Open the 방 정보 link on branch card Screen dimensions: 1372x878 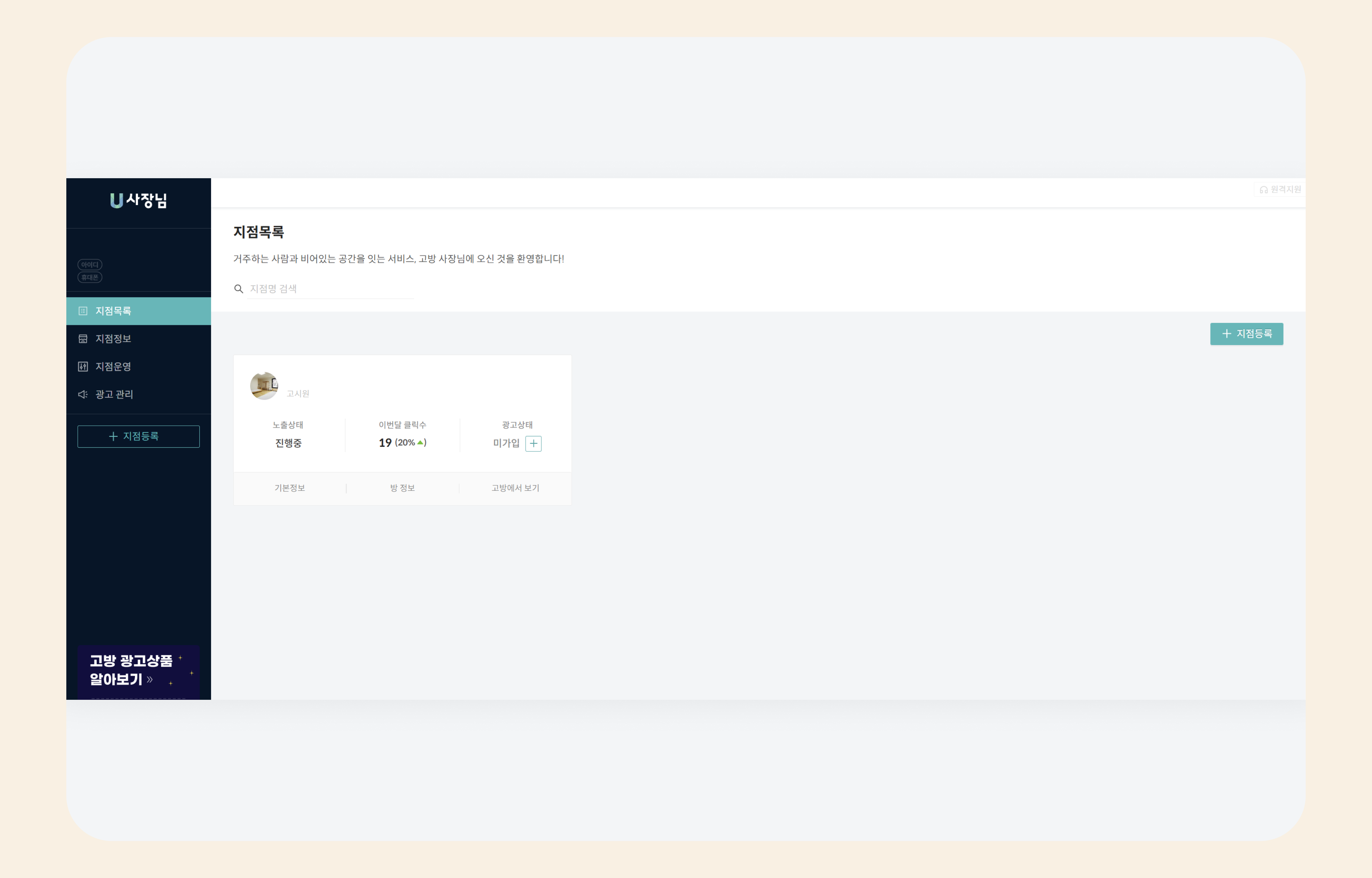click(402, 488)
